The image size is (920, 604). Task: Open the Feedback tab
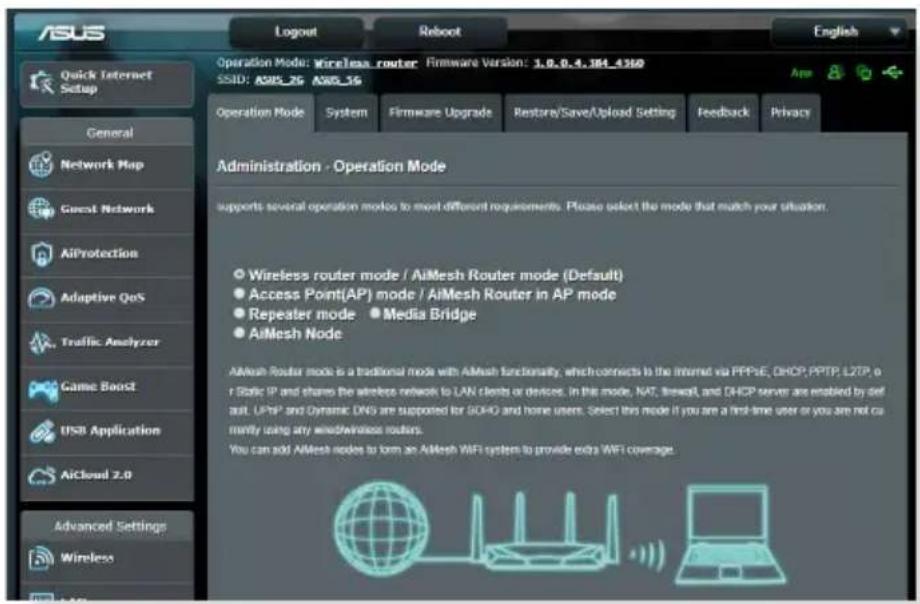723,113
